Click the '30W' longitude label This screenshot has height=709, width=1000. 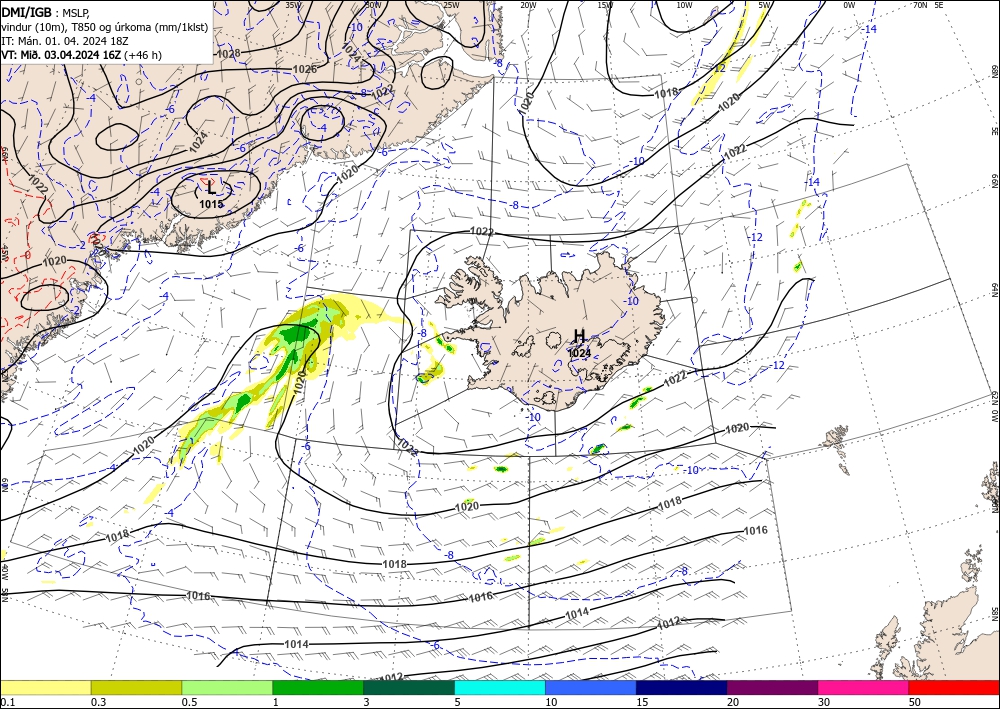pos(373,5)
